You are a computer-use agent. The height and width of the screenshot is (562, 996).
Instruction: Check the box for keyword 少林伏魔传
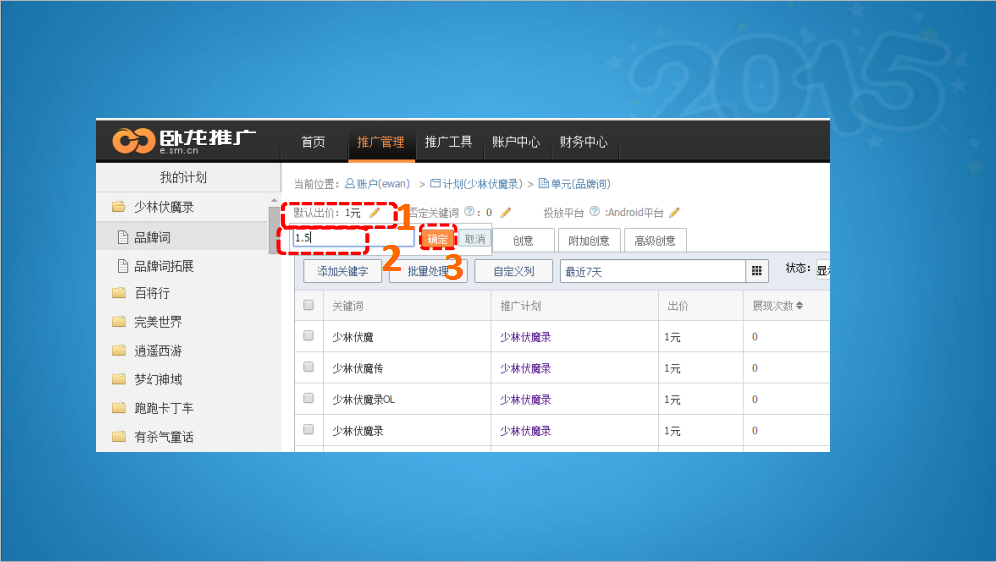(x=309, y=368)
